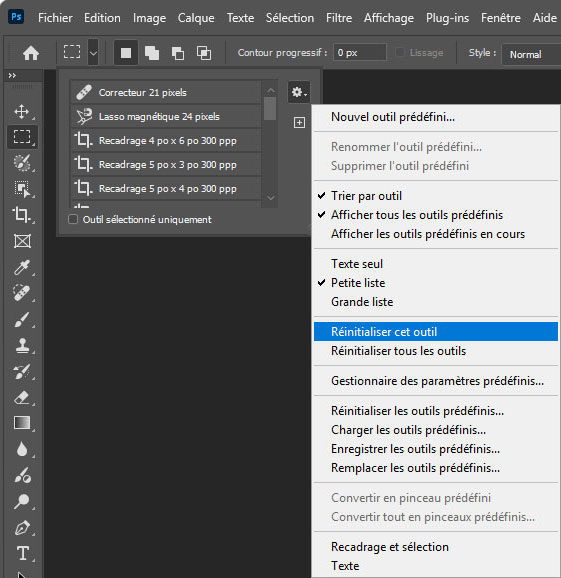Click the preset list scroll up arrow
The image size is (561, 578).
271,90
